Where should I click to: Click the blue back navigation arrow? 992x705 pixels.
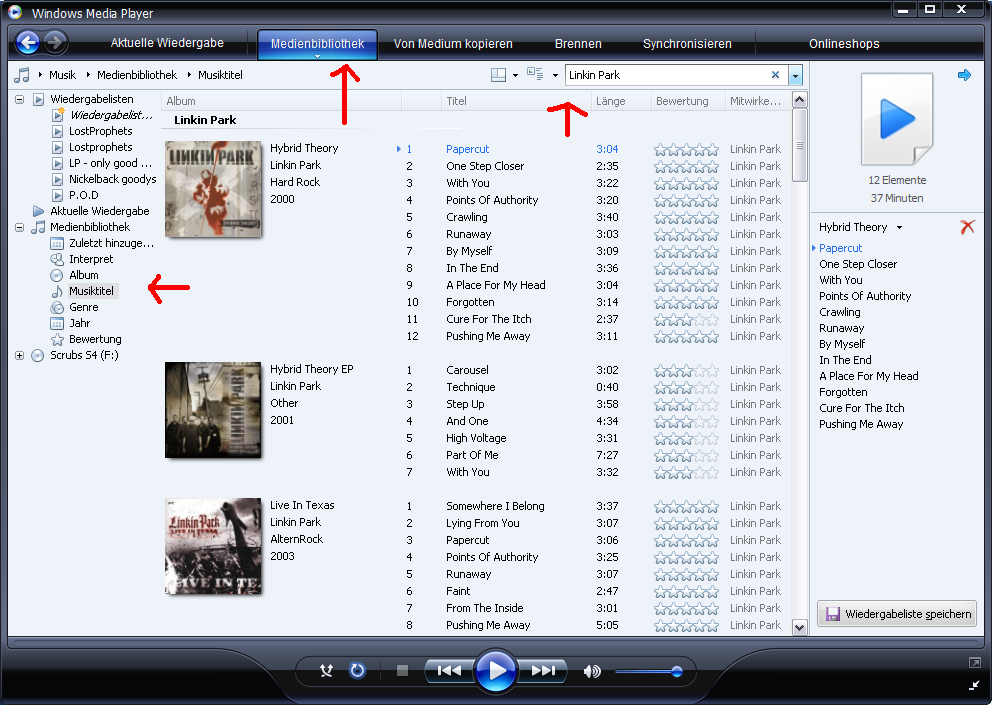[x=27, y=43]
